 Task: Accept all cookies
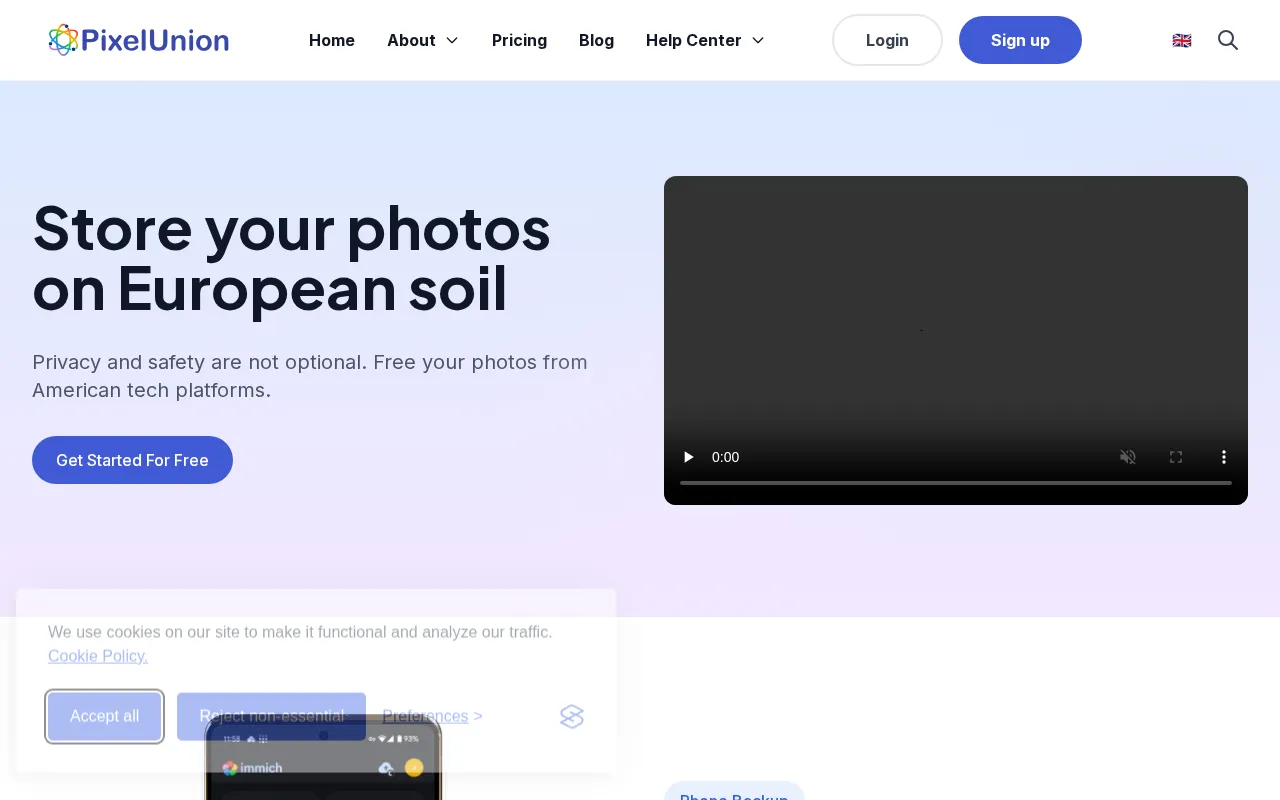(104, 716)
